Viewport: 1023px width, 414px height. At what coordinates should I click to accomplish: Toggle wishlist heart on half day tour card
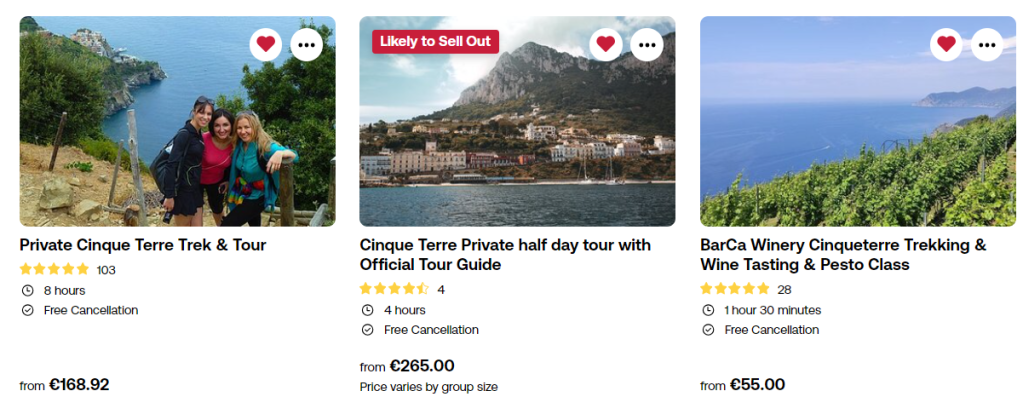pyautogui.click(x=606, y=44)
